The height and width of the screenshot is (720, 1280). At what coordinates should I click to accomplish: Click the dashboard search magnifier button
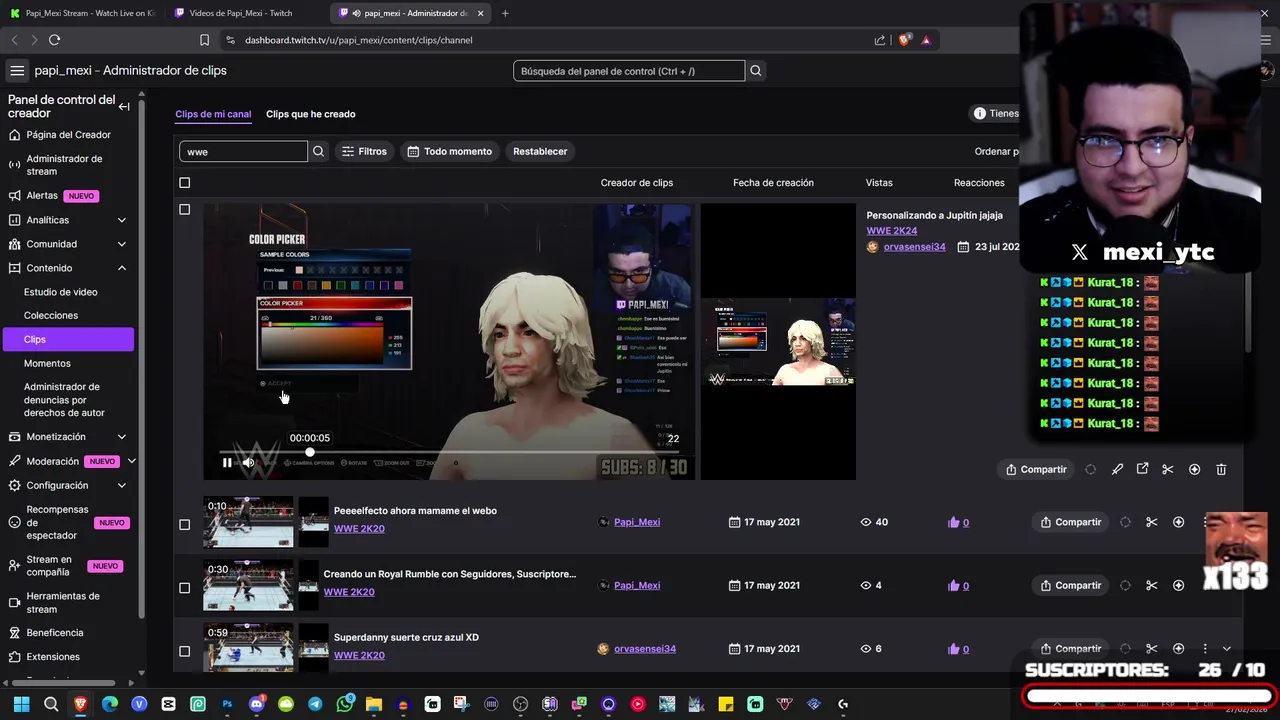pos(756,71)
